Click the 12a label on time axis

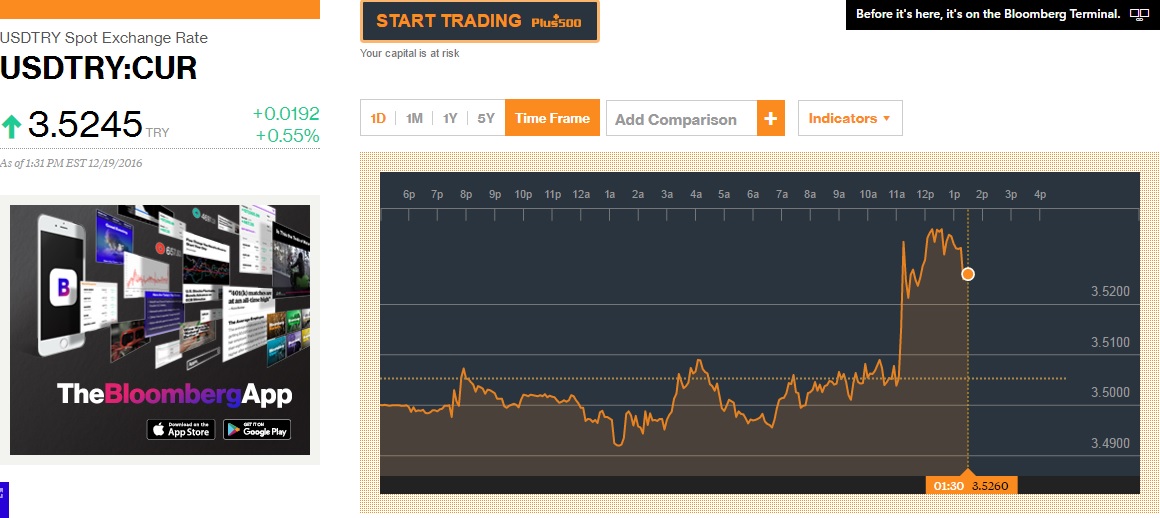pos(581,195)
